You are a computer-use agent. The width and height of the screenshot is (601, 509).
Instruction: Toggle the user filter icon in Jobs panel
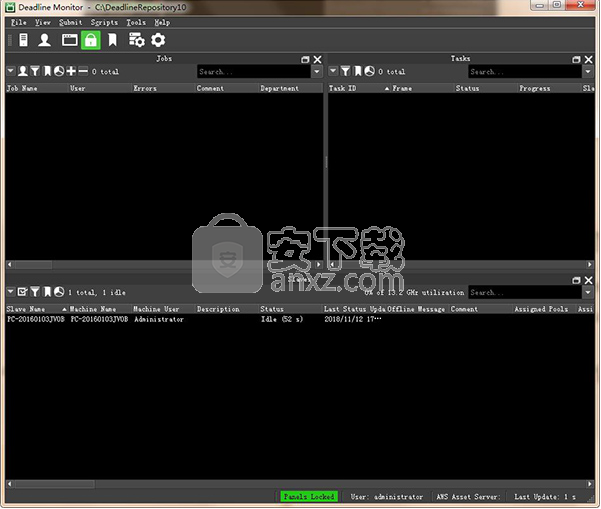coord(23,71)
